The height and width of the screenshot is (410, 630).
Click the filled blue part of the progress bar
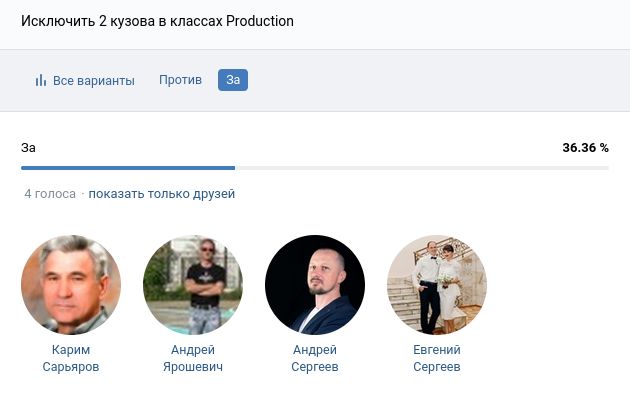tap(128, 168)
